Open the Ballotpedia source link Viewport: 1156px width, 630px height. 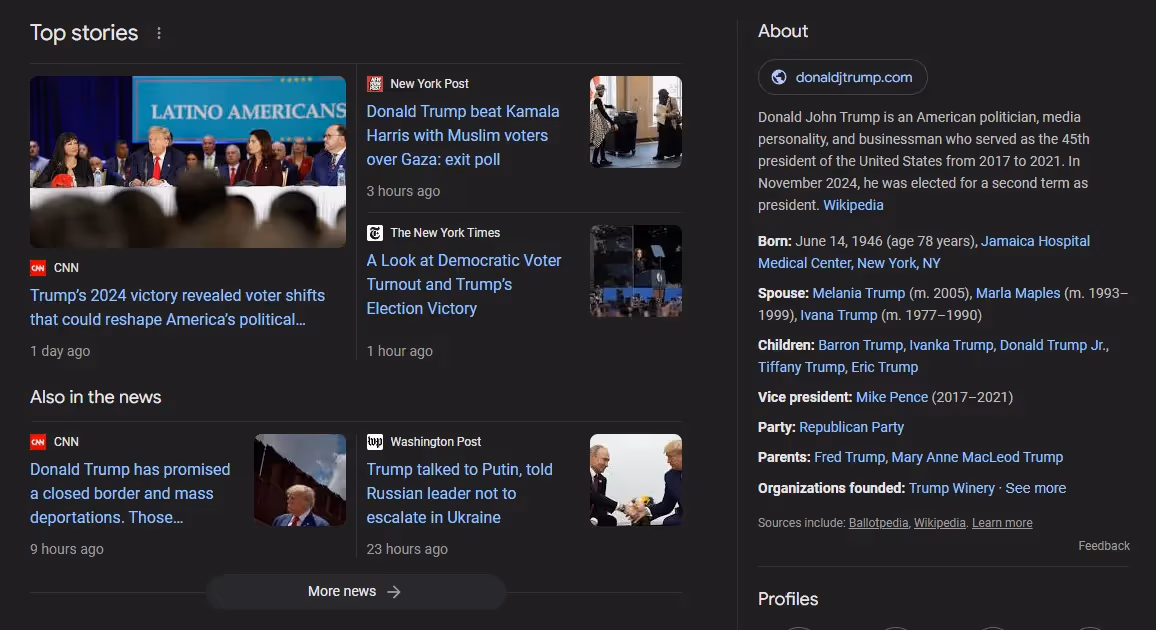tap(878, 523)
